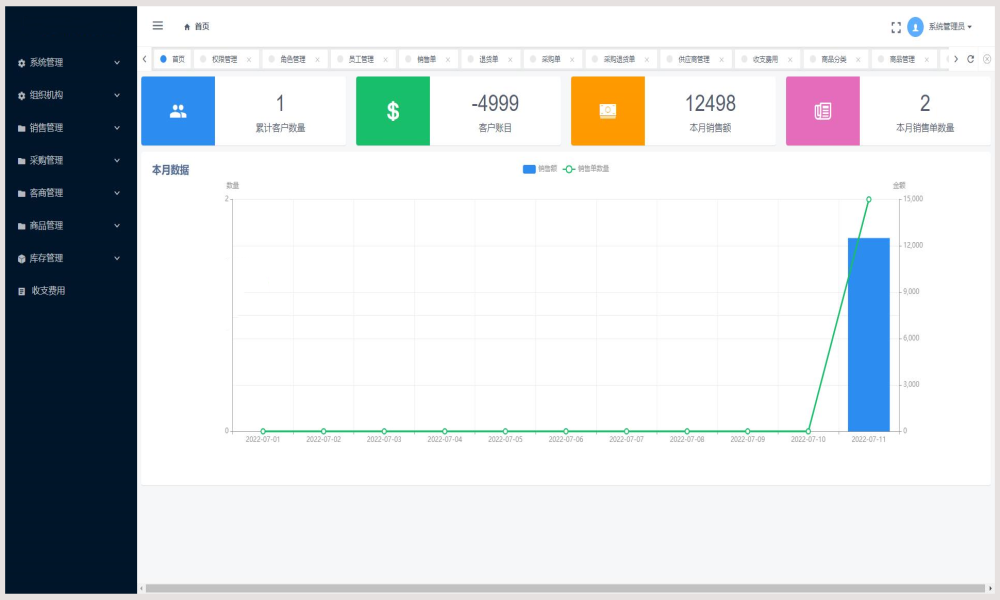Viewport: 1000px width, 600px height.
Task: Close the 权限管理 tab
Action: tap(249, 60)
